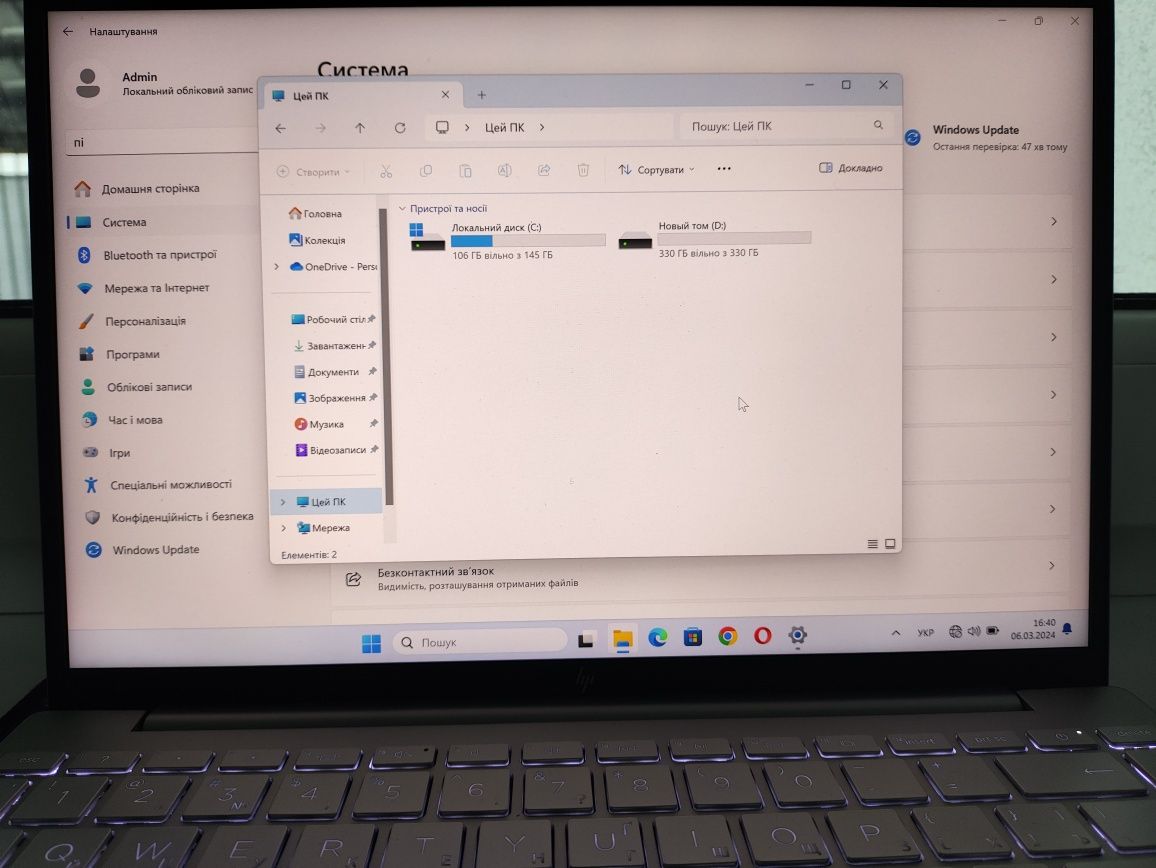Screen dimensions: 1156x868
Task: Collapse the Пристрої та носії group
Action: click(402, 209)
